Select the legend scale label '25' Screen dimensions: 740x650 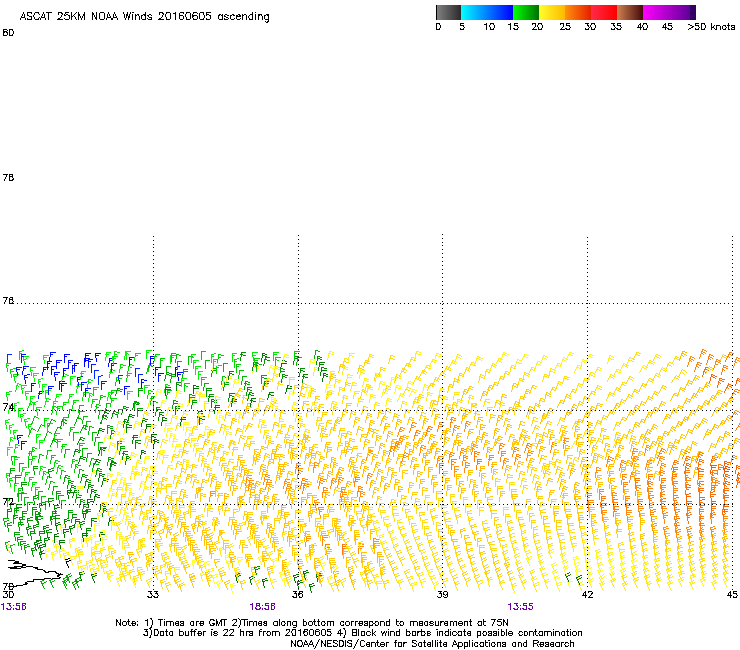click(x=565, y=27)
